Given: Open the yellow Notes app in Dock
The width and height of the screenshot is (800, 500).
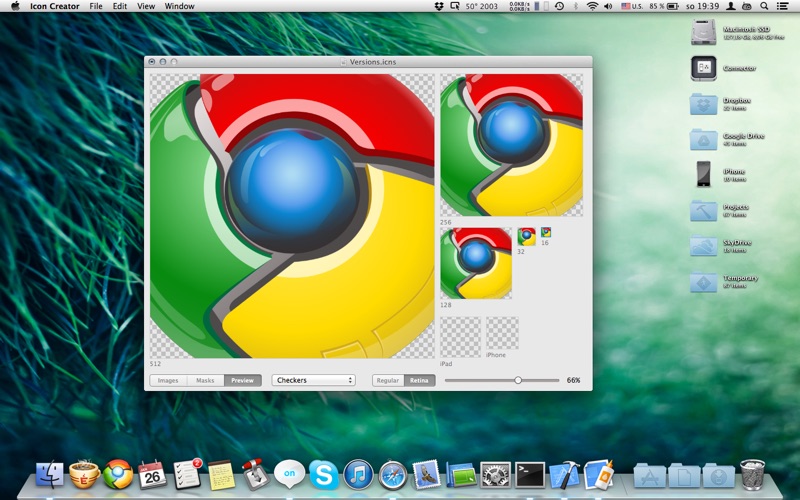Looking at the screenshot, I should [x=221, y=475].
